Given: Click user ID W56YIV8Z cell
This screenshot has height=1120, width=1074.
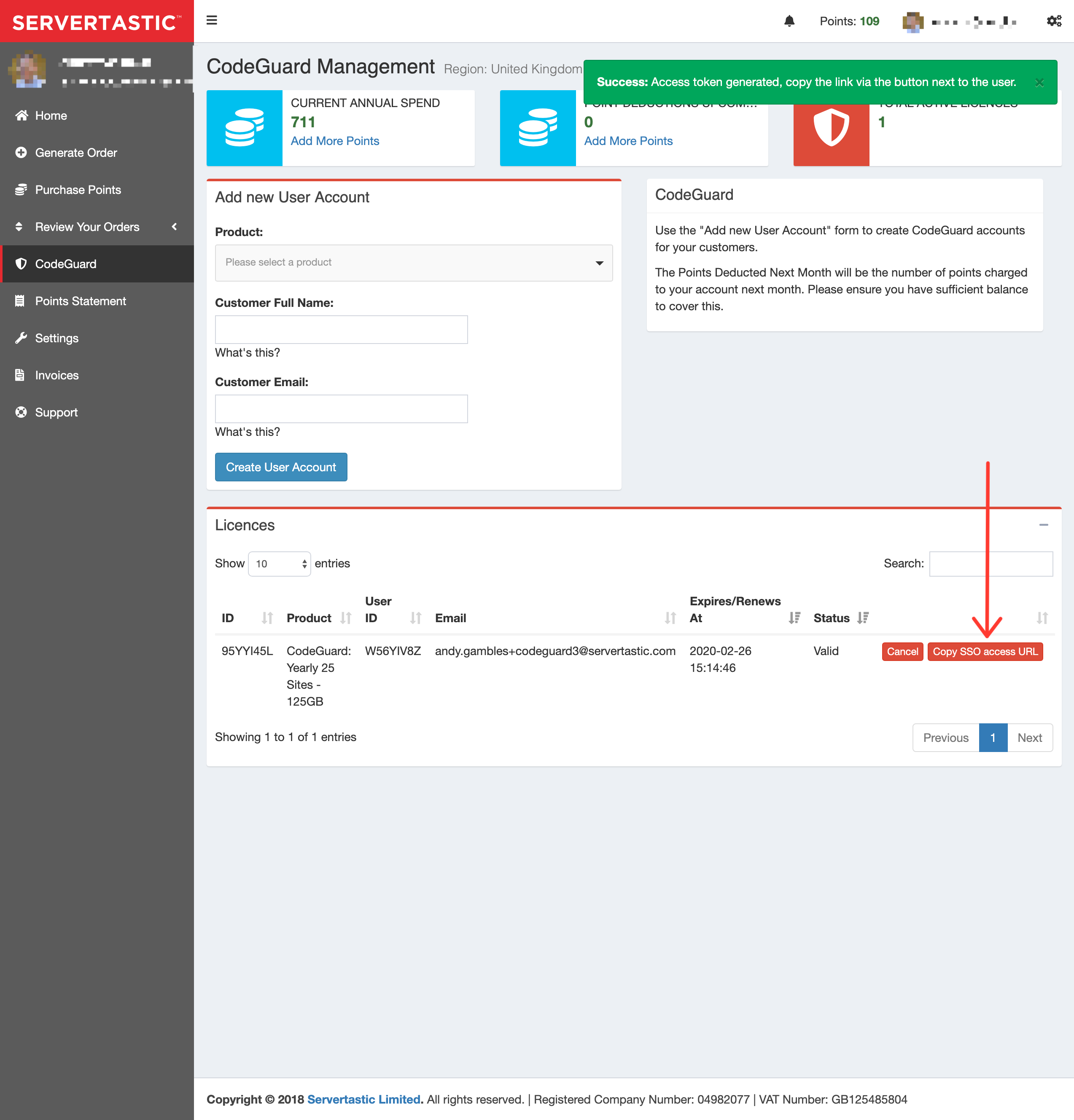Looking at the screenshot, I should 393,651.
